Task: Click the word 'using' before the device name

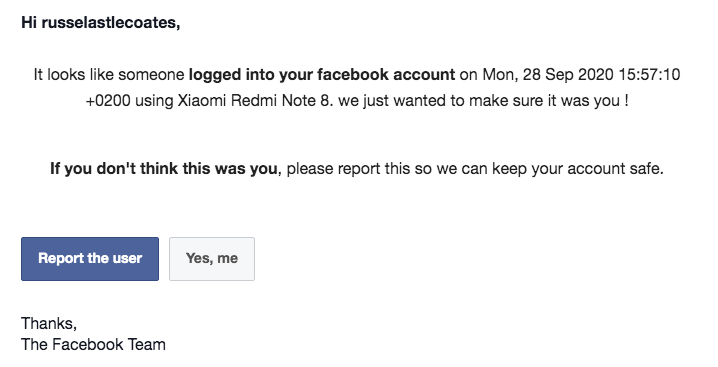Action: tap(154, 101)
